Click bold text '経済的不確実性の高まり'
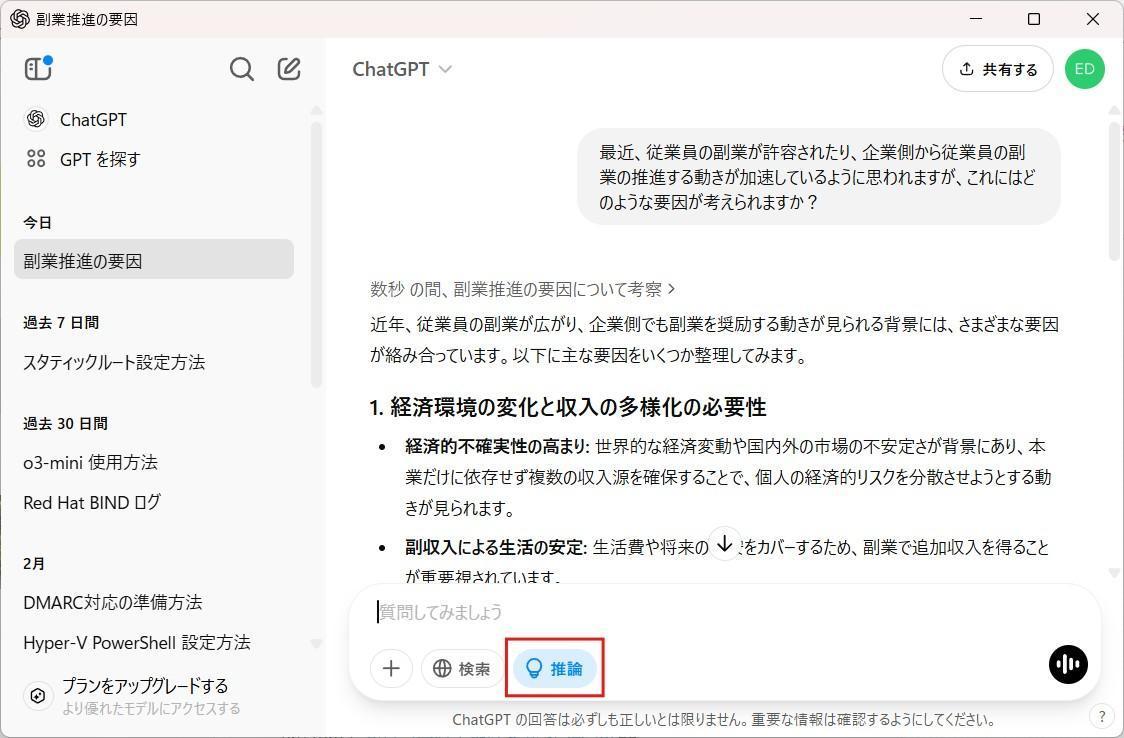This screenshot has width=1124, height=738. (495, 446)
